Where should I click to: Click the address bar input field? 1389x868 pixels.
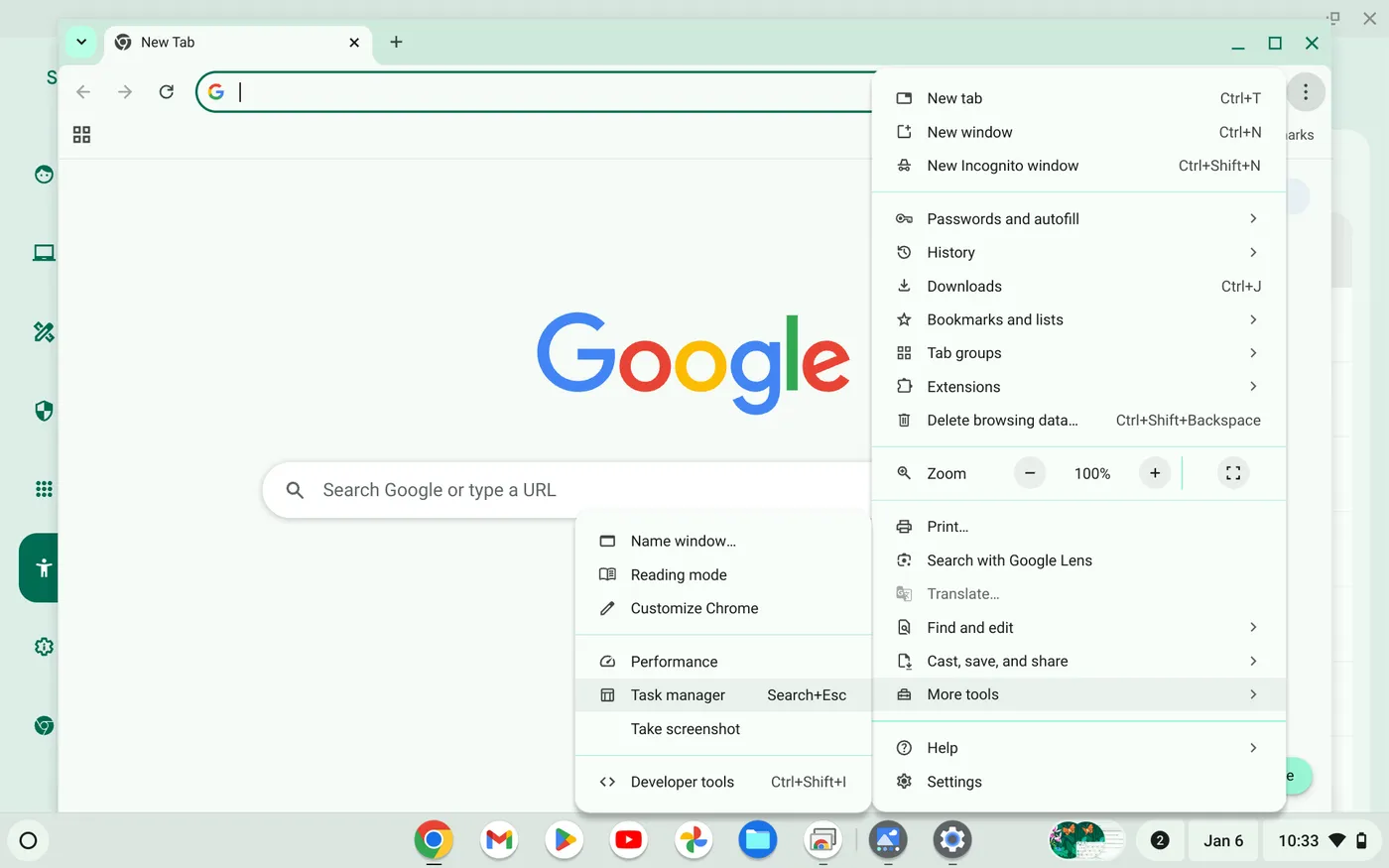pos(536,92)
